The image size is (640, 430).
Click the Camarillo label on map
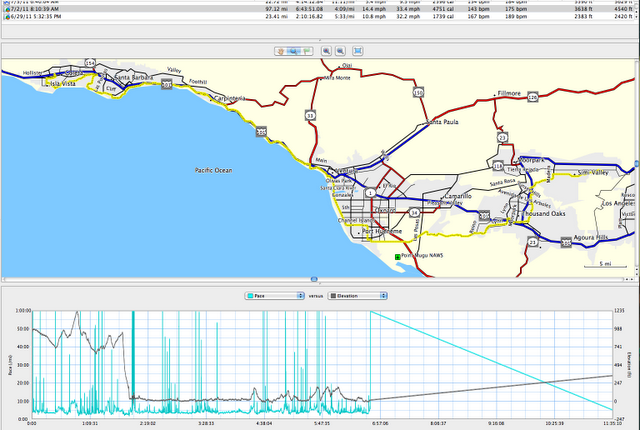click(x=458, y=196)
